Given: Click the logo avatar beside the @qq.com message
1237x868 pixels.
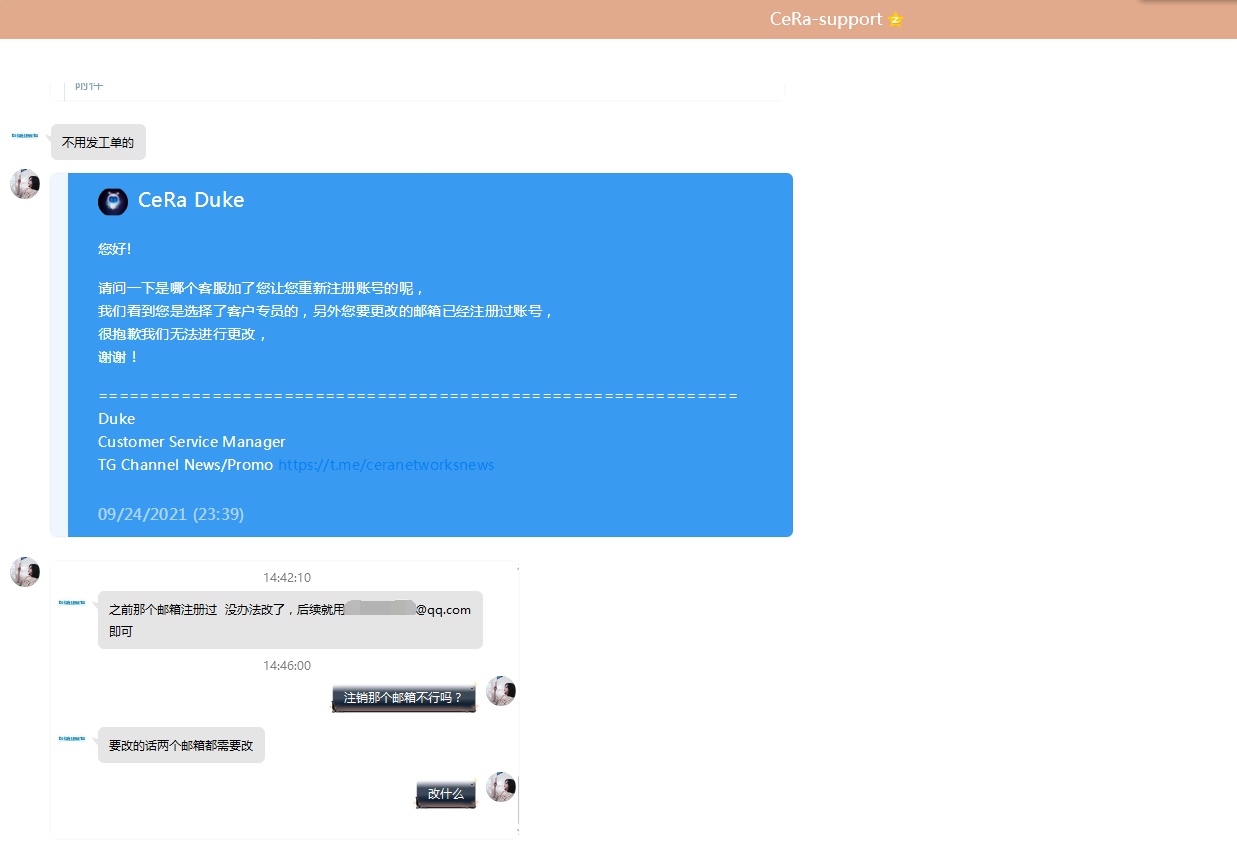Looking at the screenshot, I should coord(72,603).
